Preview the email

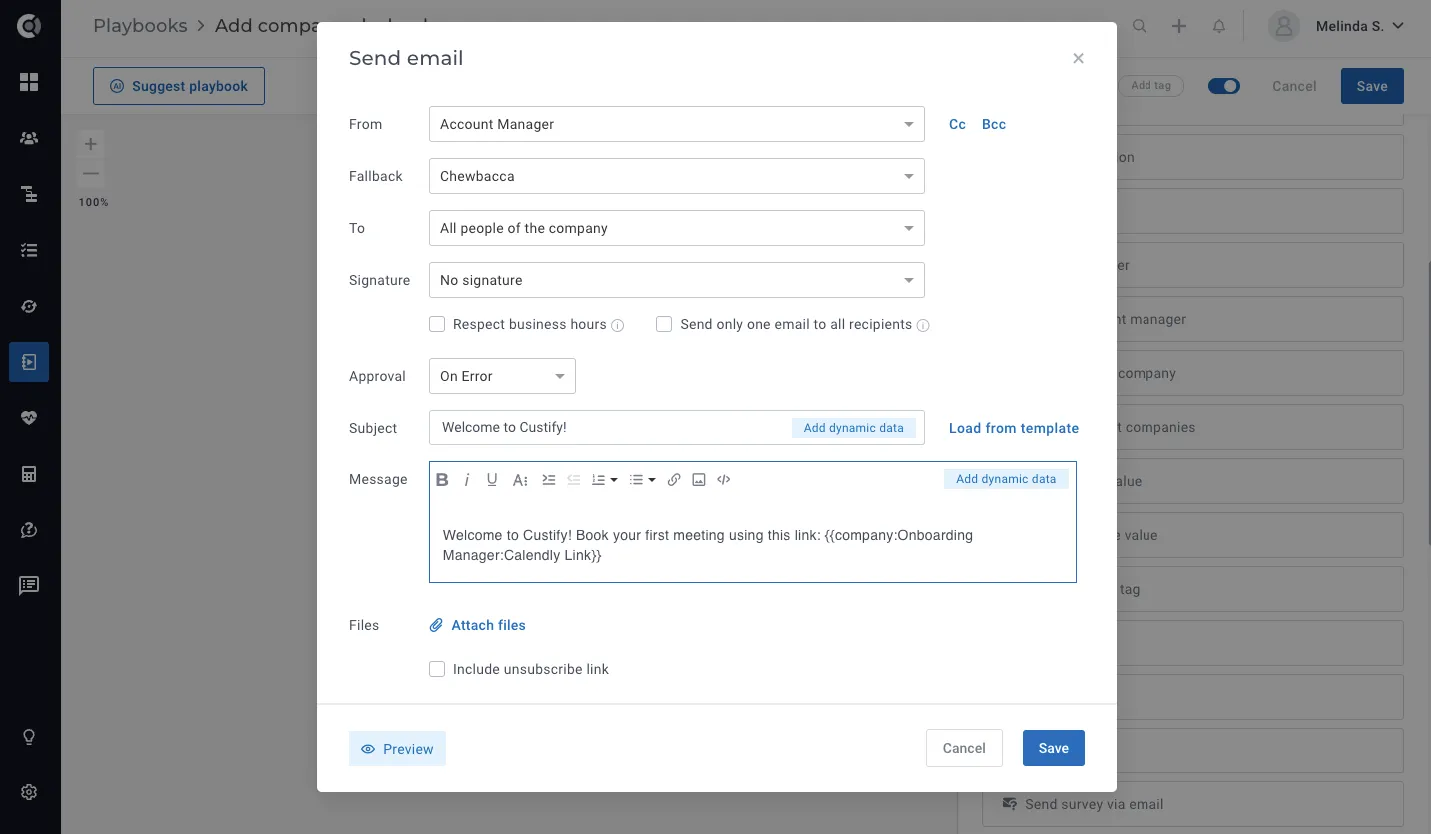[x=397, y=749]
